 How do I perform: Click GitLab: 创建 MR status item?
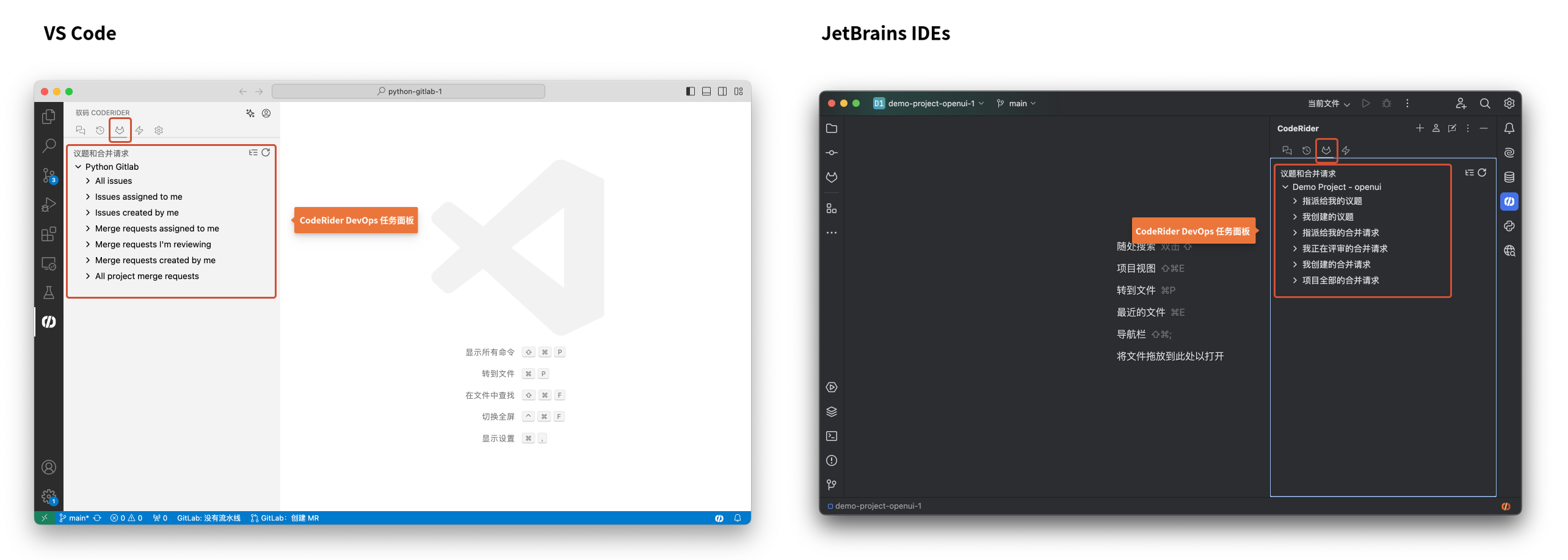point(285,518)
